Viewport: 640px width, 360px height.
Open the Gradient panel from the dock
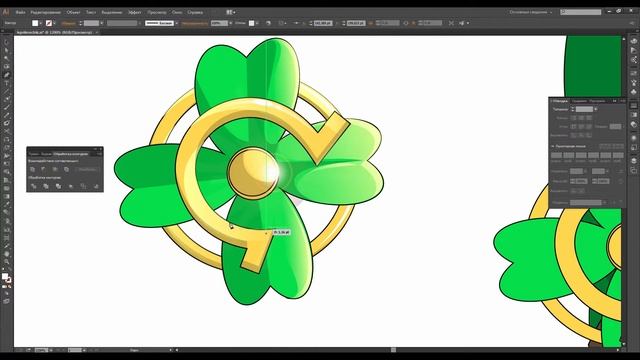click(633, 115)
